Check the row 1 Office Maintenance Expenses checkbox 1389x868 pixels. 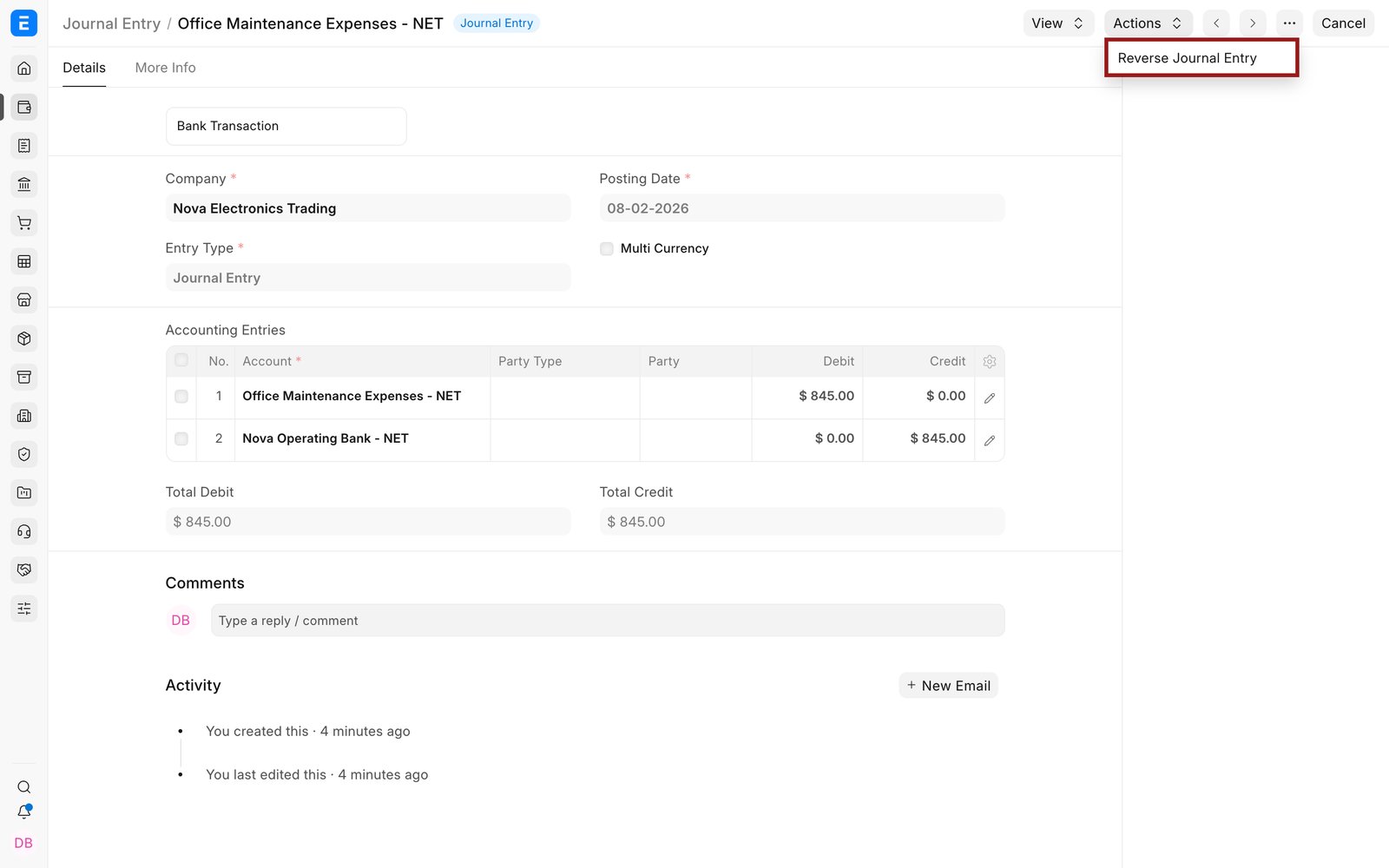[181, 397]
